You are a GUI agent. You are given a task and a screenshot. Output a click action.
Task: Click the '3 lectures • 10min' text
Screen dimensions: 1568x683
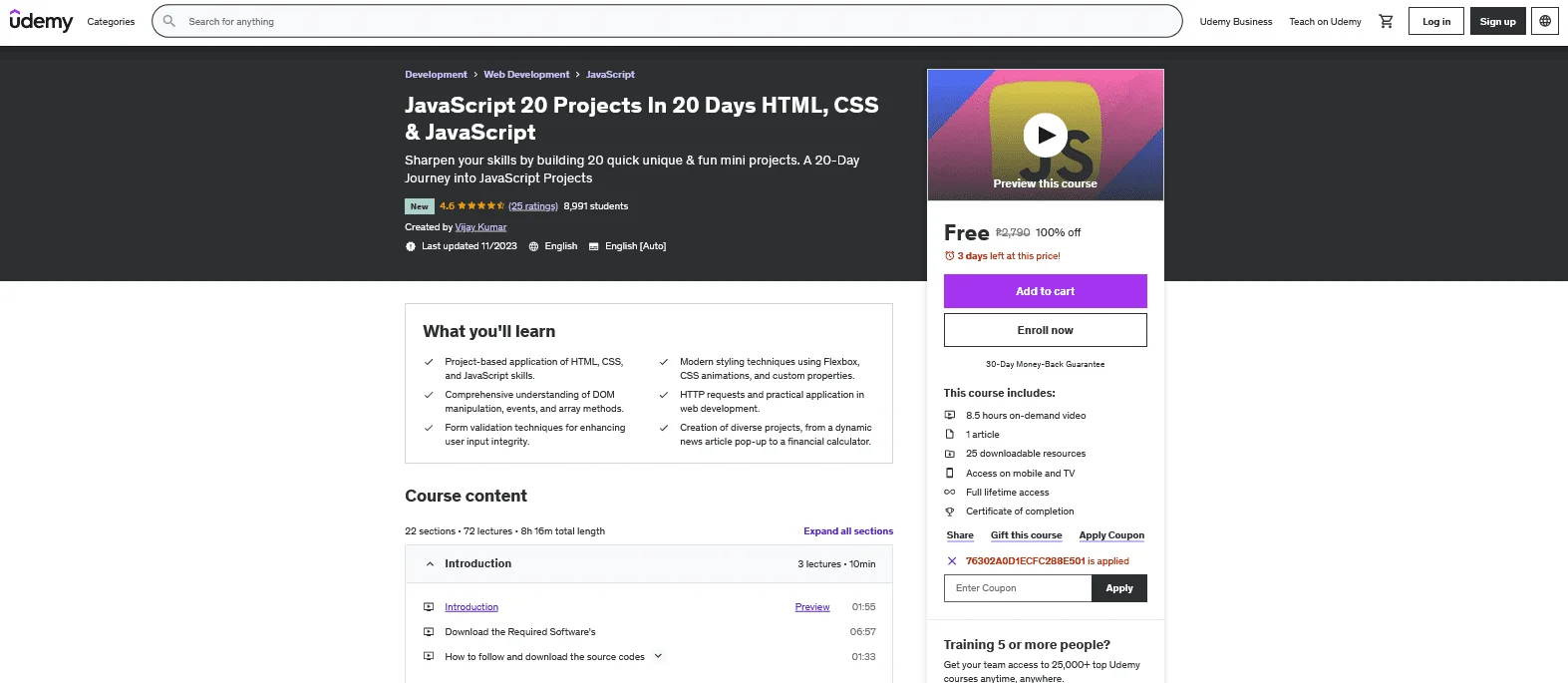click(x=836, y=564)
